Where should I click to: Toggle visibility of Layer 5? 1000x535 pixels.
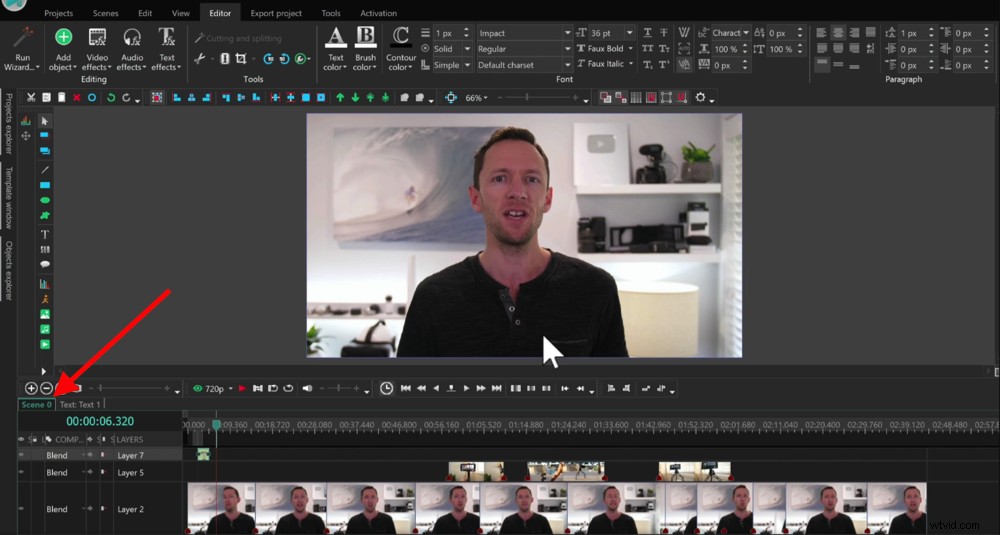point(21,473)
